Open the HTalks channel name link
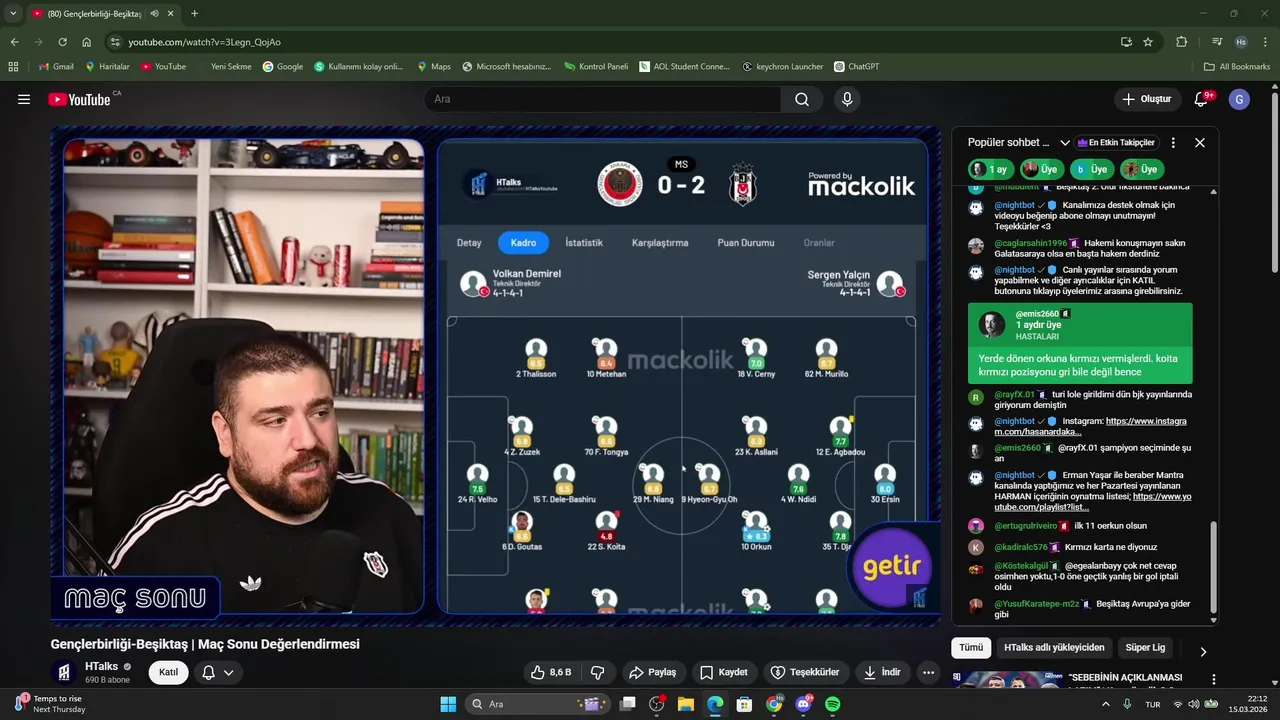1280x720 pixels. click(101, 666)
